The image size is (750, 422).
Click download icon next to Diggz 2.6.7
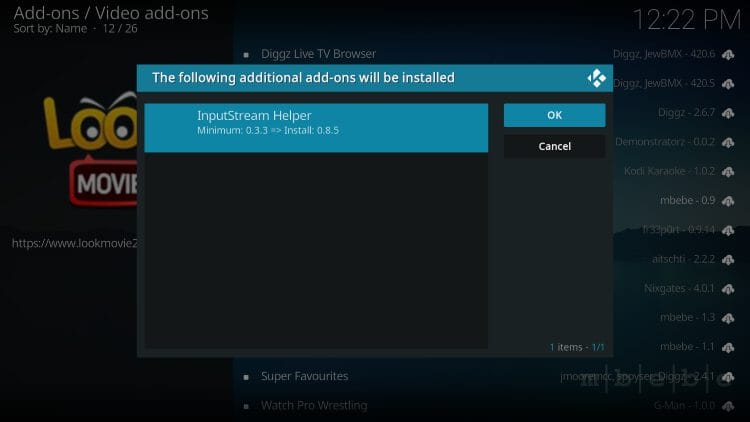(727, 113)
